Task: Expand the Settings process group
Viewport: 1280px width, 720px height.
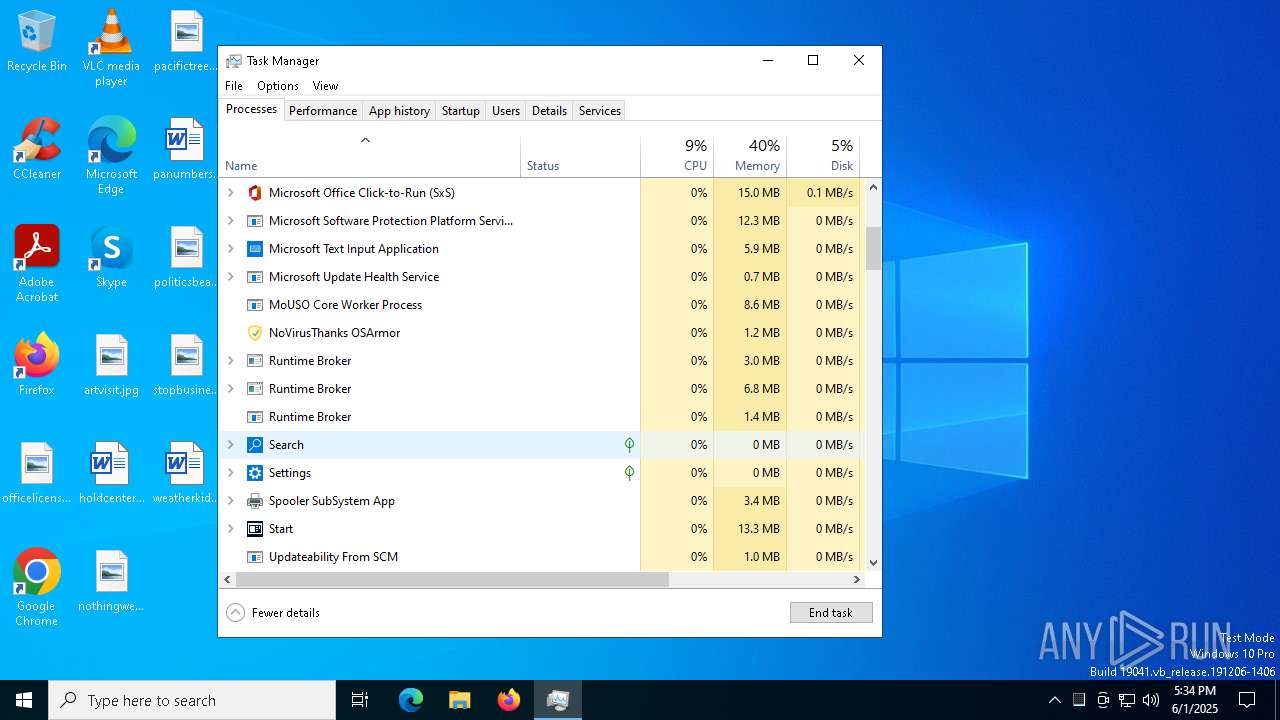Action: (231, 473)
